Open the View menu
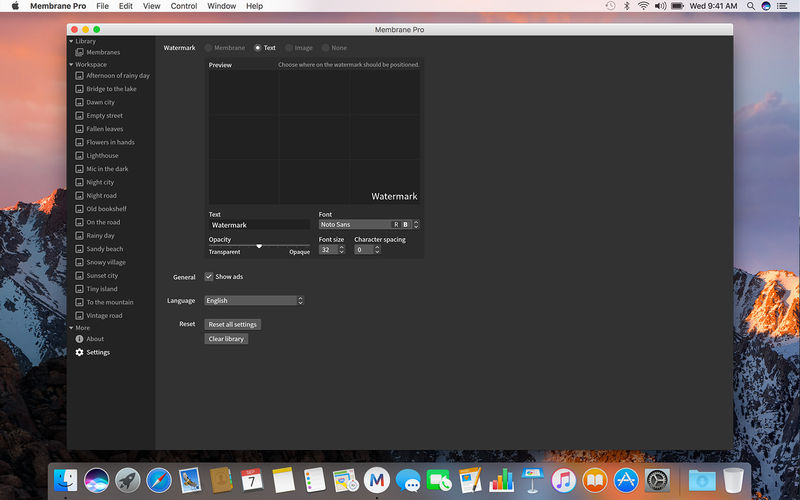The image size is (800, 500). coord(152,6)
